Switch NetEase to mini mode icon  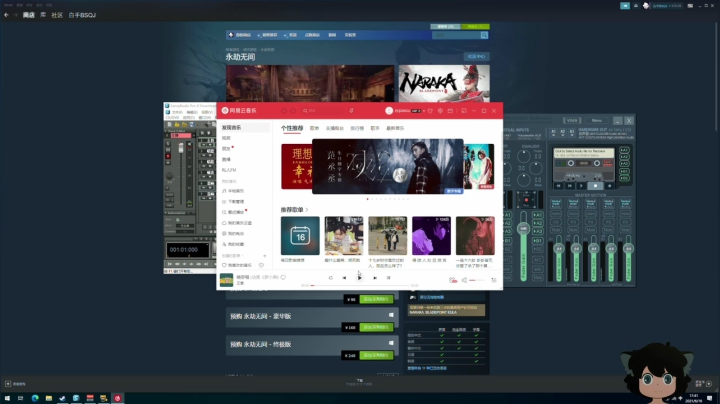[464, 111]
